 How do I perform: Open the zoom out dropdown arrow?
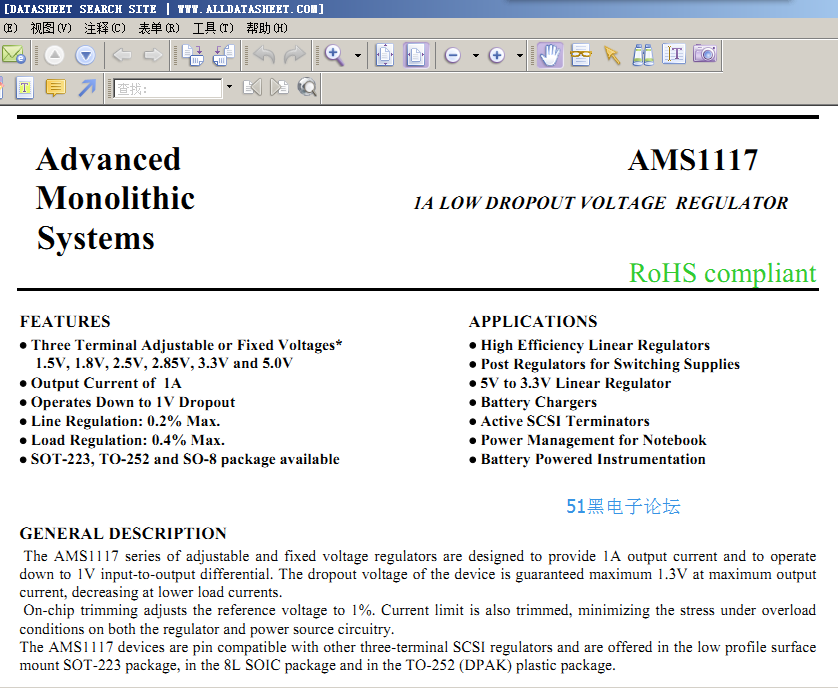476,55
